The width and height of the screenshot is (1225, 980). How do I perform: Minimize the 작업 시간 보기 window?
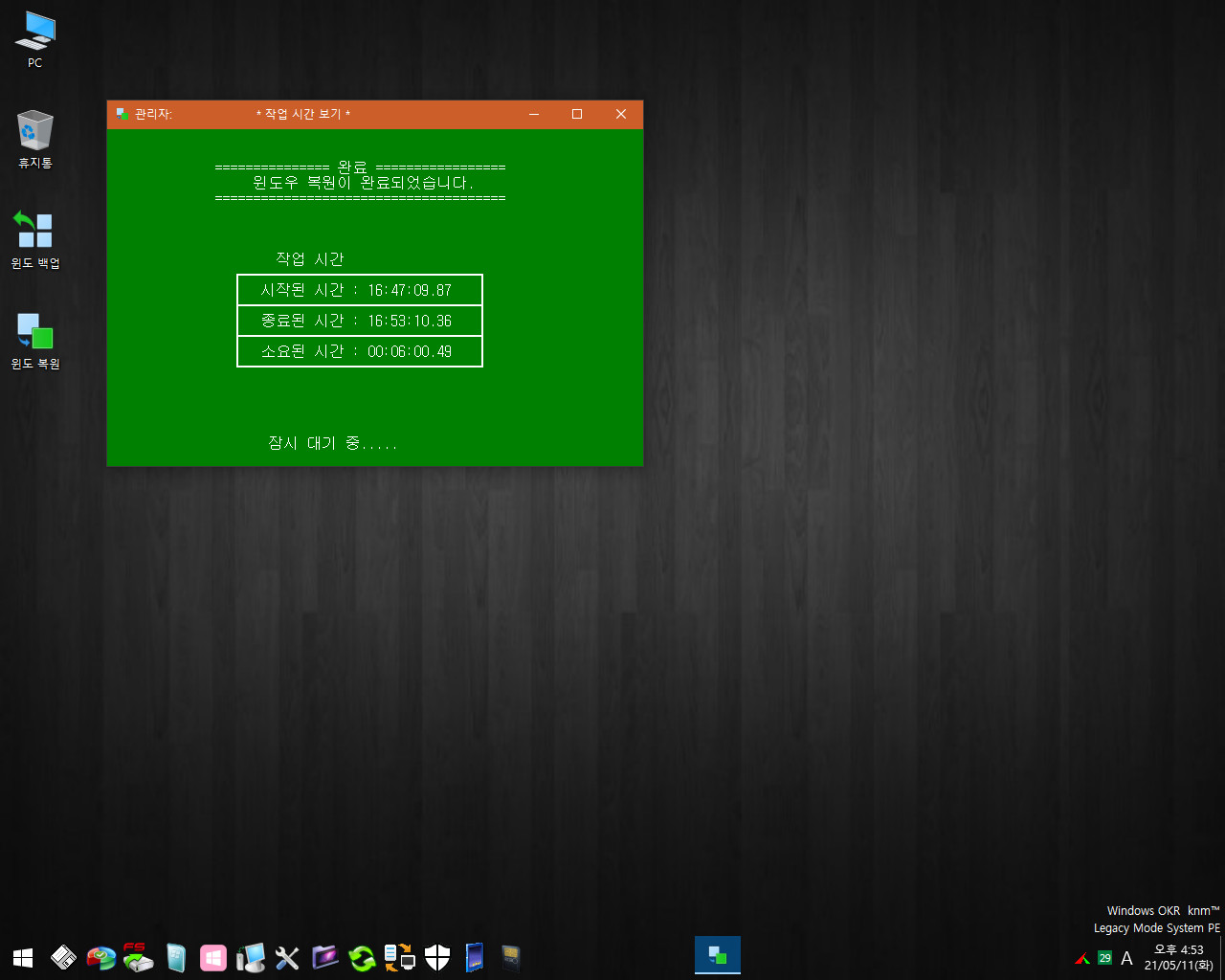click(x=534, y=114)
